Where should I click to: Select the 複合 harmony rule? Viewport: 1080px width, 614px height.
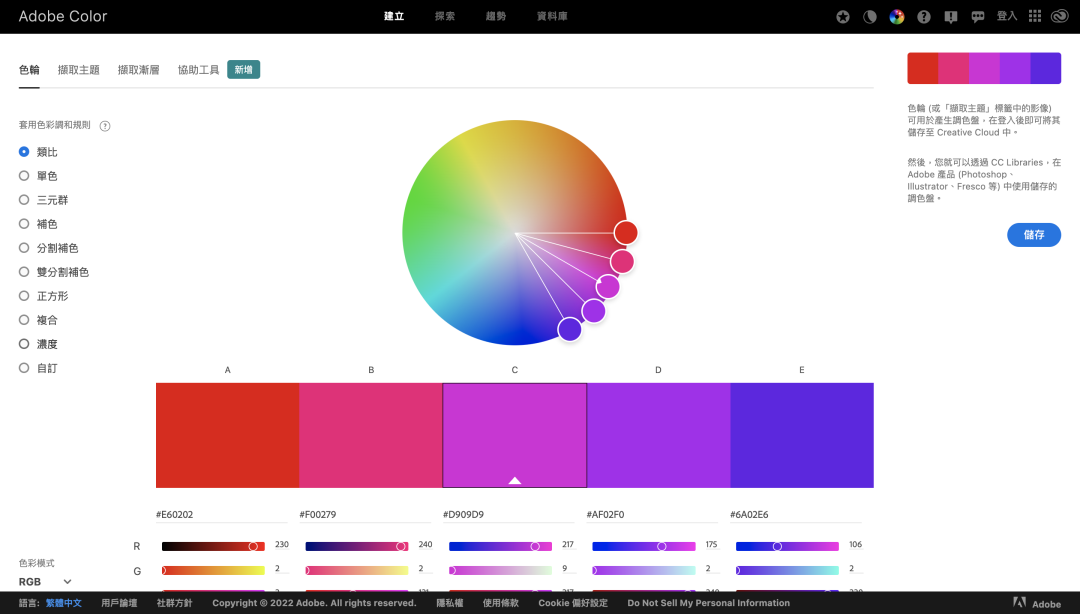tap(39, 320)
